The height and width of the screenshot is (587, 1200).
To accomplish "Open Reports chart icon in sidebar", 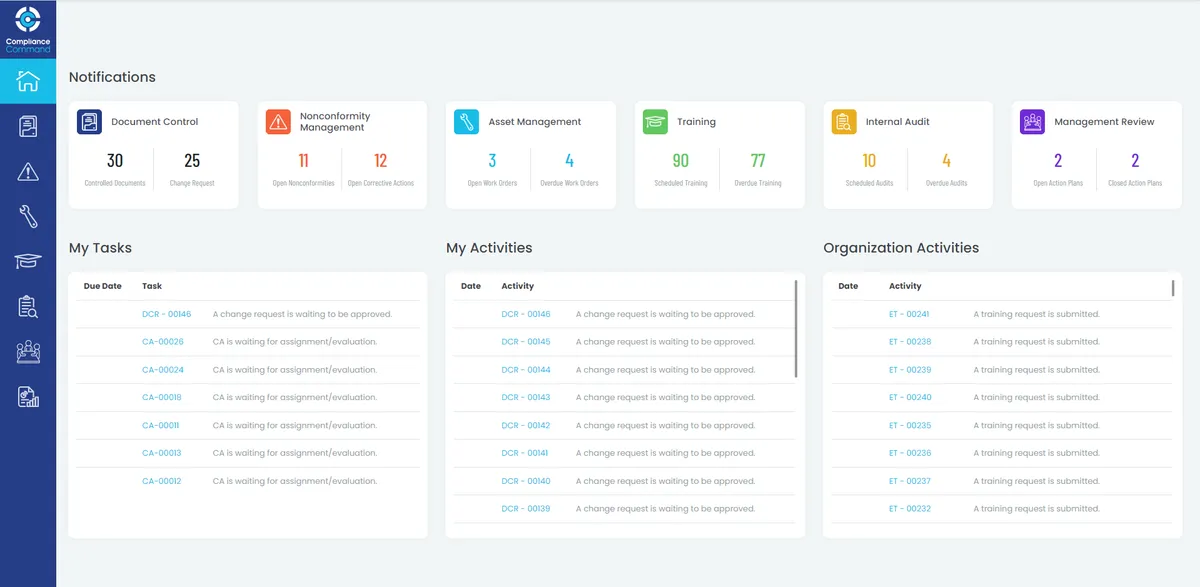I will point(28,397).
